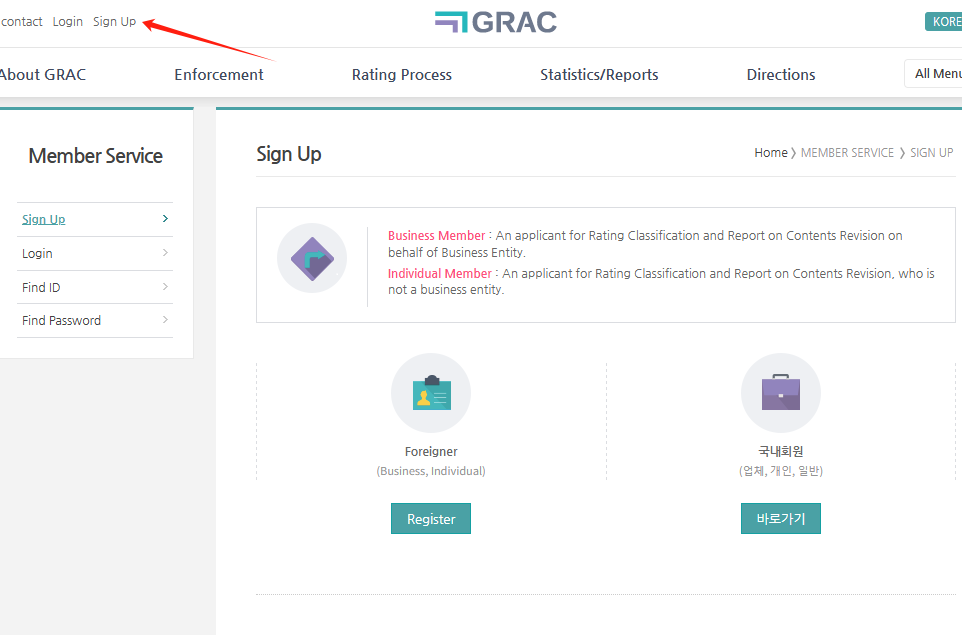Click the 국내회원 label text
Viewport: 962px width, 635px height.
click(x=780, y=451)
